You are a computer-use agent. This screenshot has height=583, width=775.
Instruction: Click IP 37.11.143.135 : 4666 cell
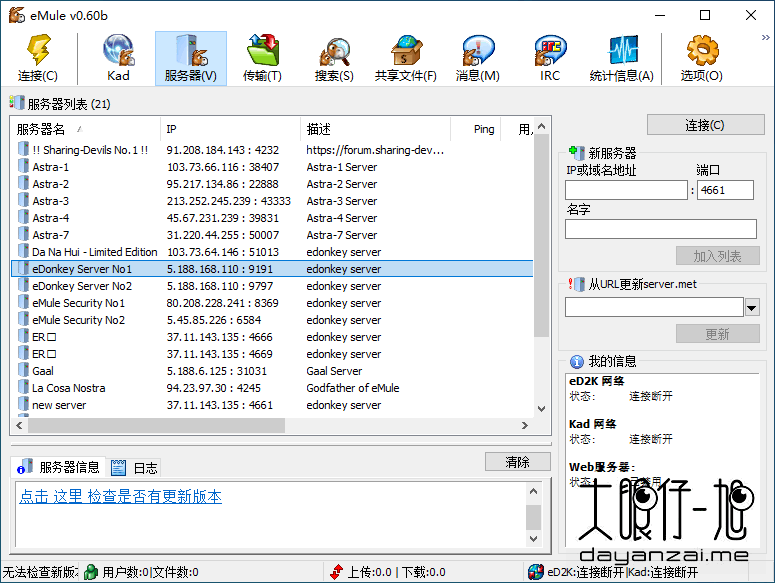(219, 337)
